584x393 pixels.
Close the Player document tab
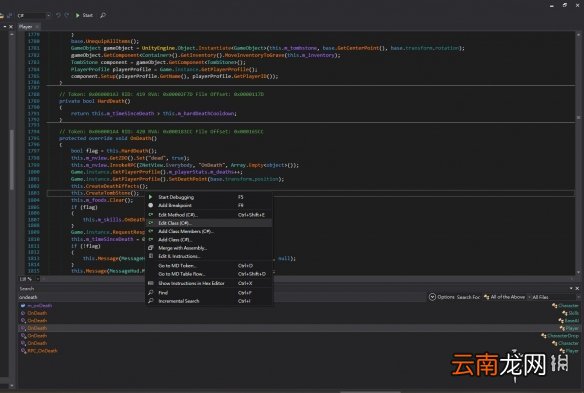pos(37,27)
